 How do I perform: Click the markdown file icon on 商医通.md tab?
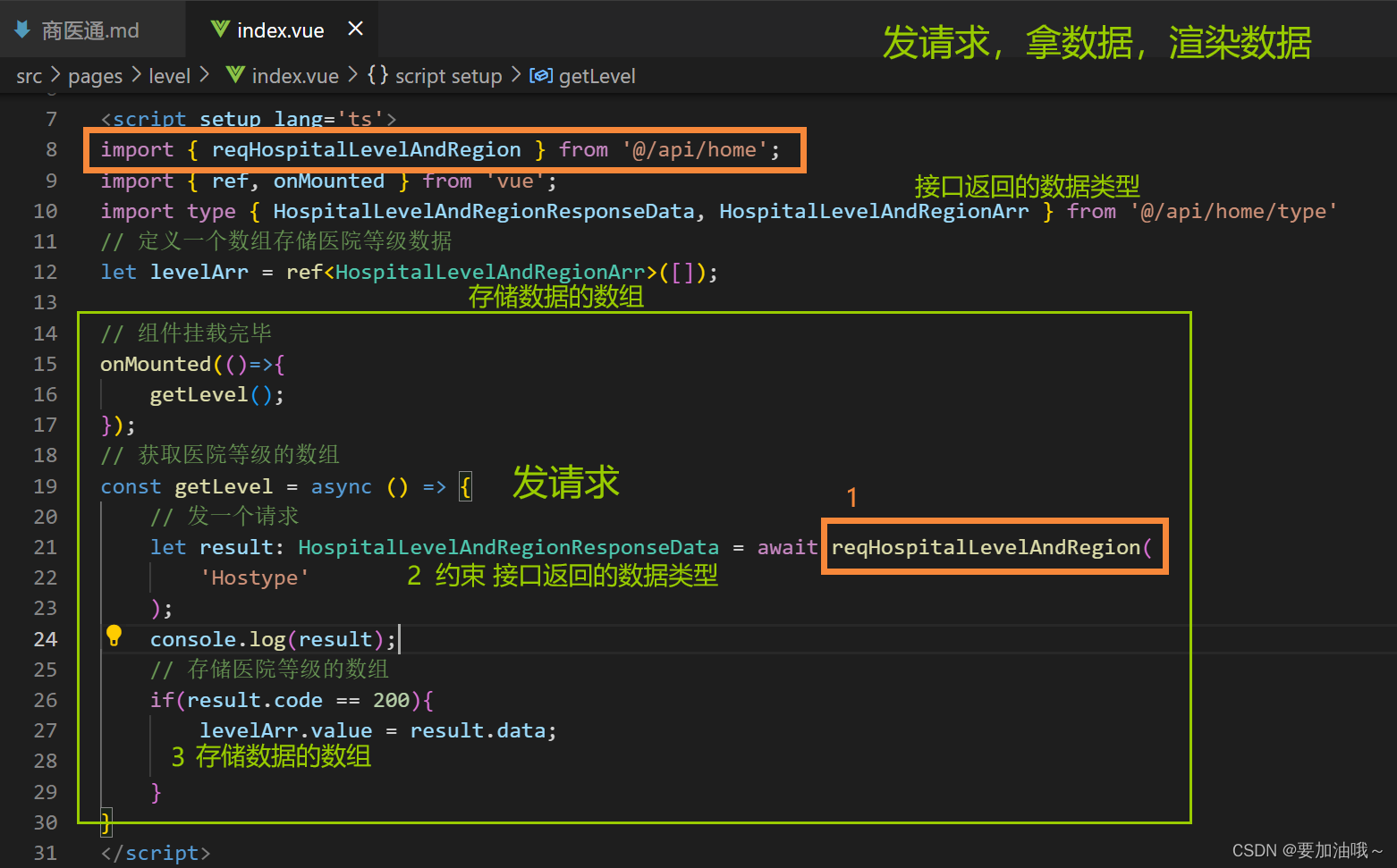point(22,29)
